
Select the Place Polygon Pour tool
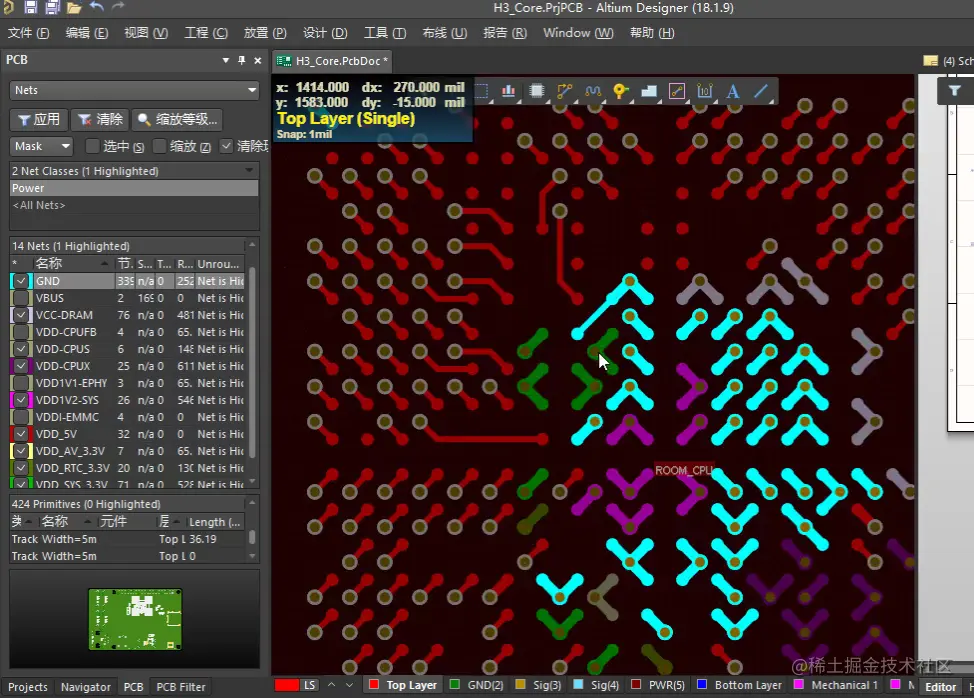pos(649,91)
